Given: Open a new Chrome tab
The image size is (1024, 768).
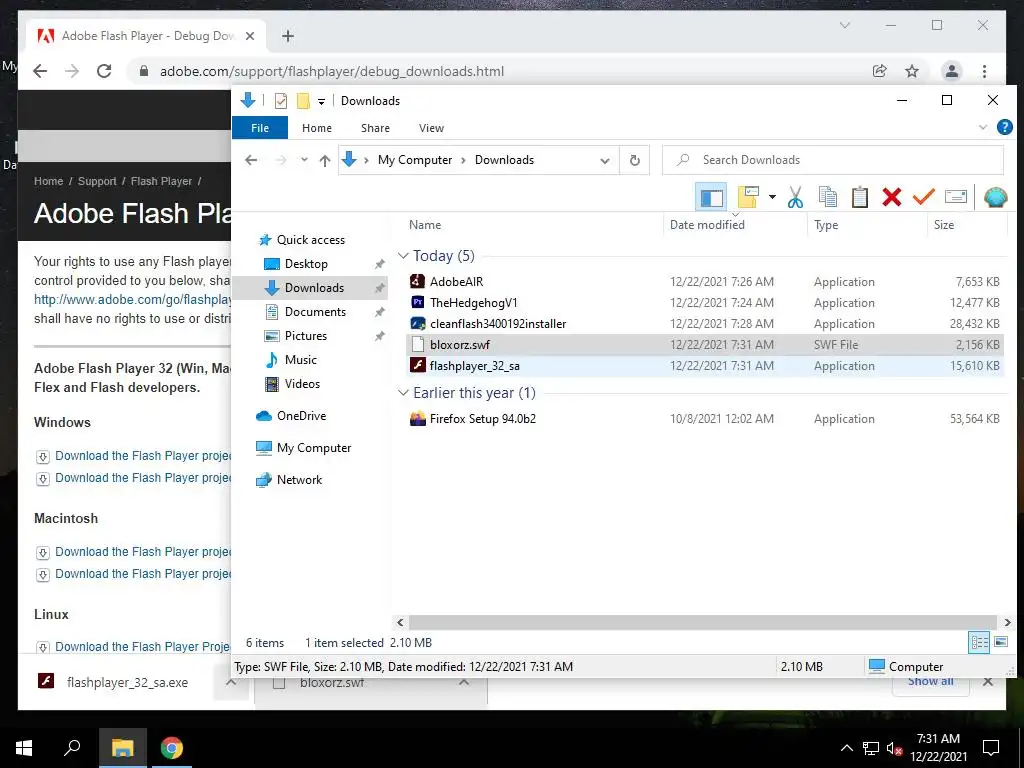Looking at the screenshot, I should click(288, 36).
